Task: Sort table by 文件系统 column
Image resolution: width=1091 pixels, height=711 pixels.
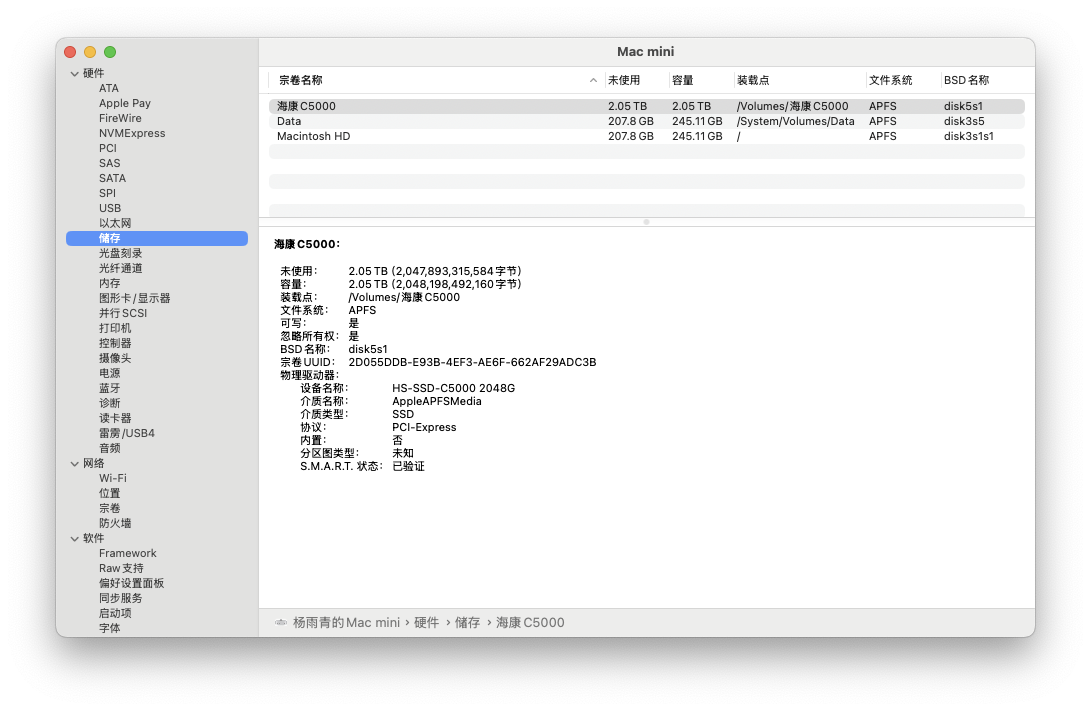Action: (890, 80)
